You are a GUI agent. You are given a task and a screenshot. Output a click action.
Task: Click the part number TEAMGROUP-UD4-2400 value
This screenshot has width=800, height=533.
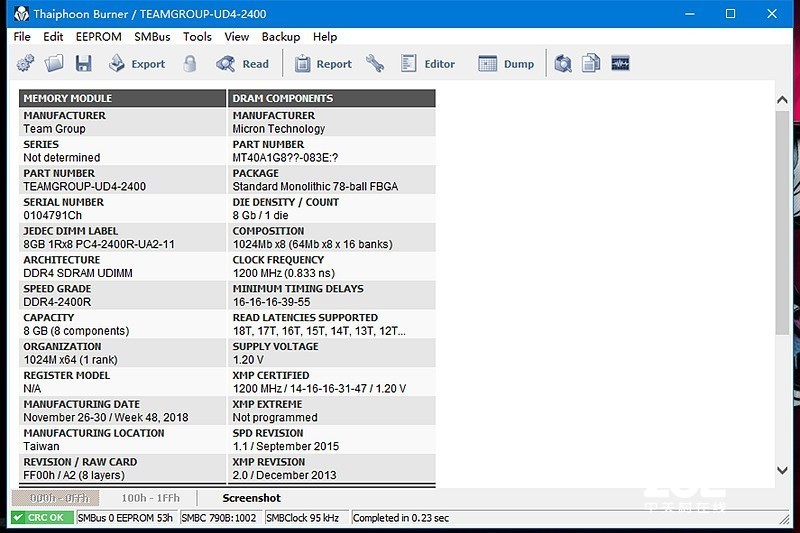85,187
